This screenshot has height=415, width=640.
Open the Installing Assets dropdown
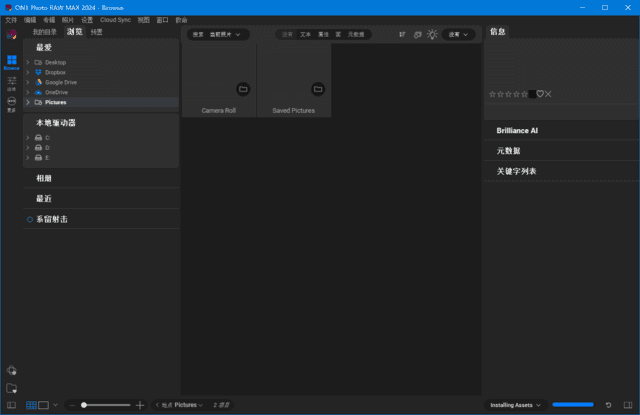coord(514,405)
